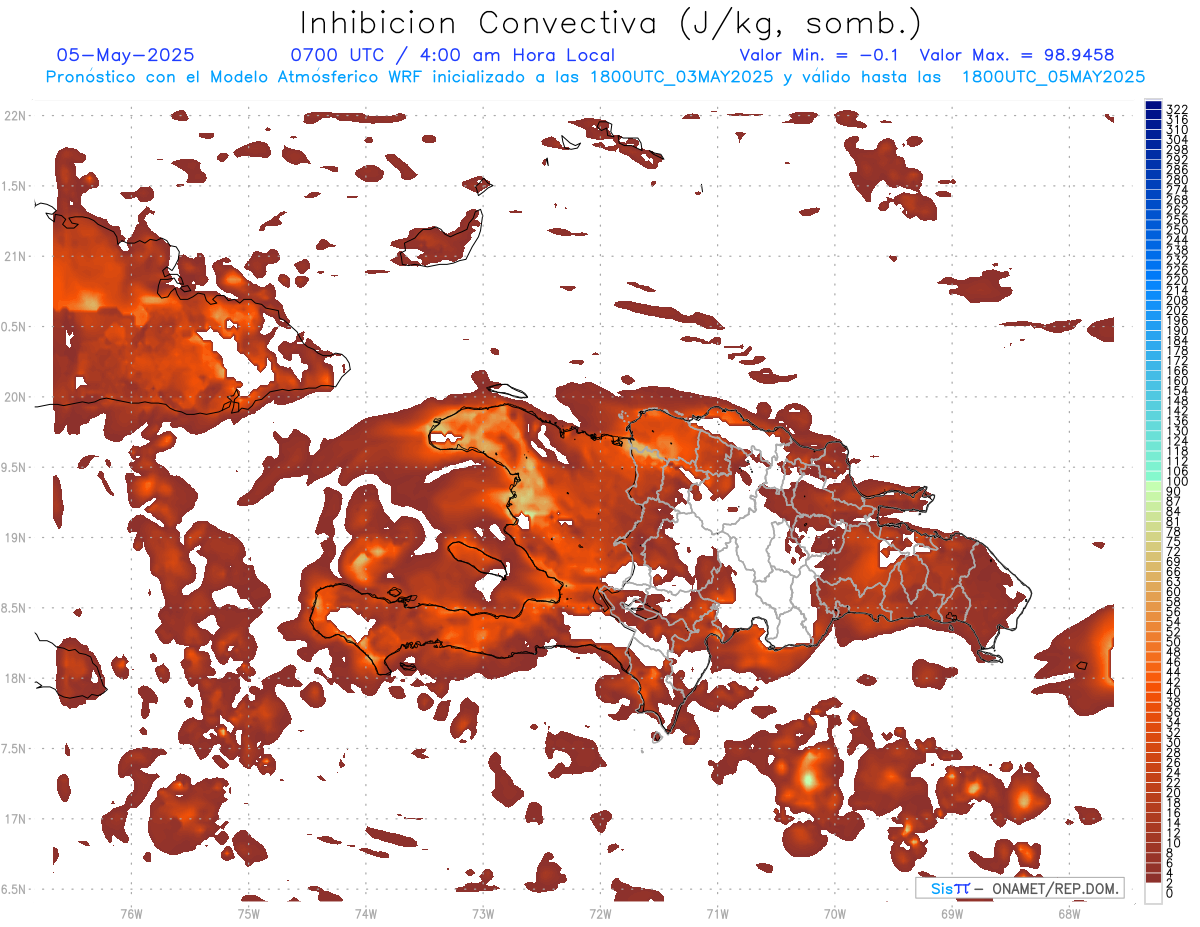Click the '68W' longitude axis label
This screenshot has width=1200, height=927.
coord(1068,913)
